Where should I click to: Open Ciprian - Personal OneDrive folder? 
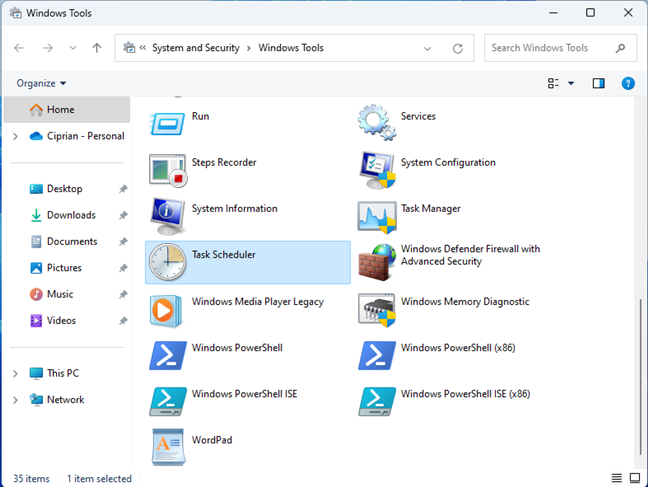click(x=77, y=136)
